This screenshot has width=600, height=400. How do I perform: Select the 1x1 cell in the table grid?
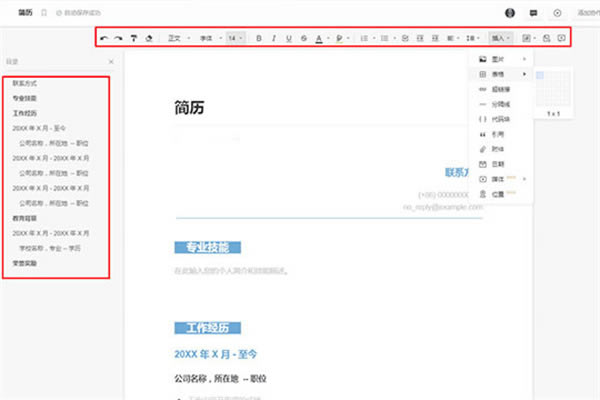540,75
